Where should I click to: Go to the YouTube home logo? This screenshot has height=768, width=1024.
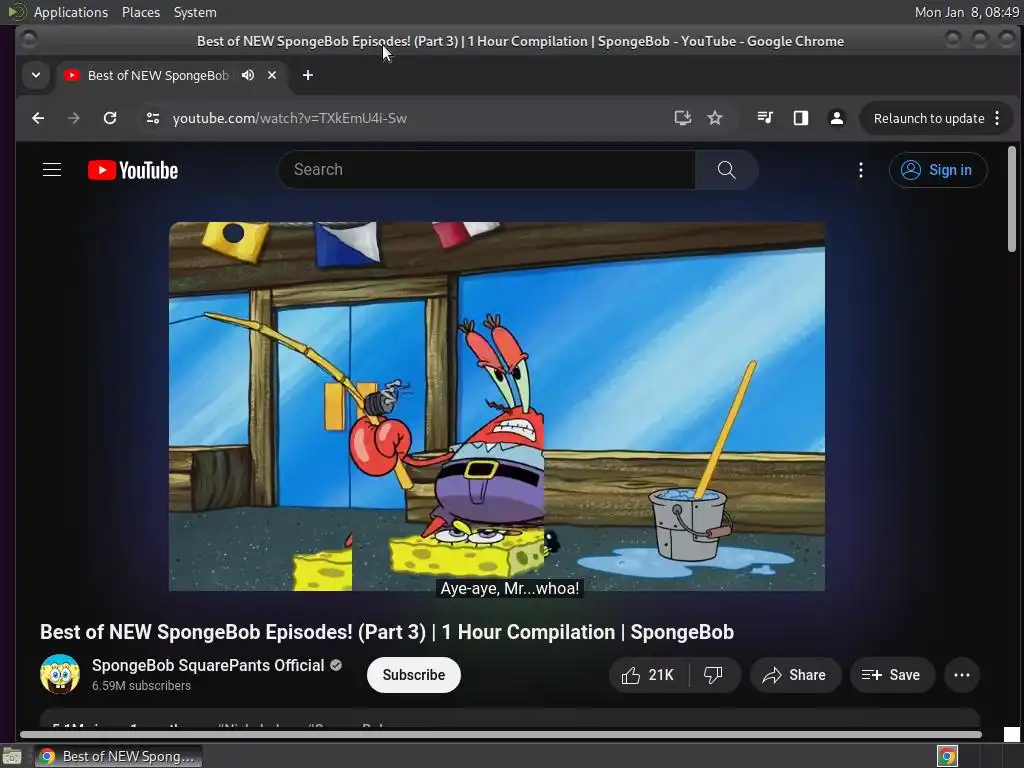[133, 170]
